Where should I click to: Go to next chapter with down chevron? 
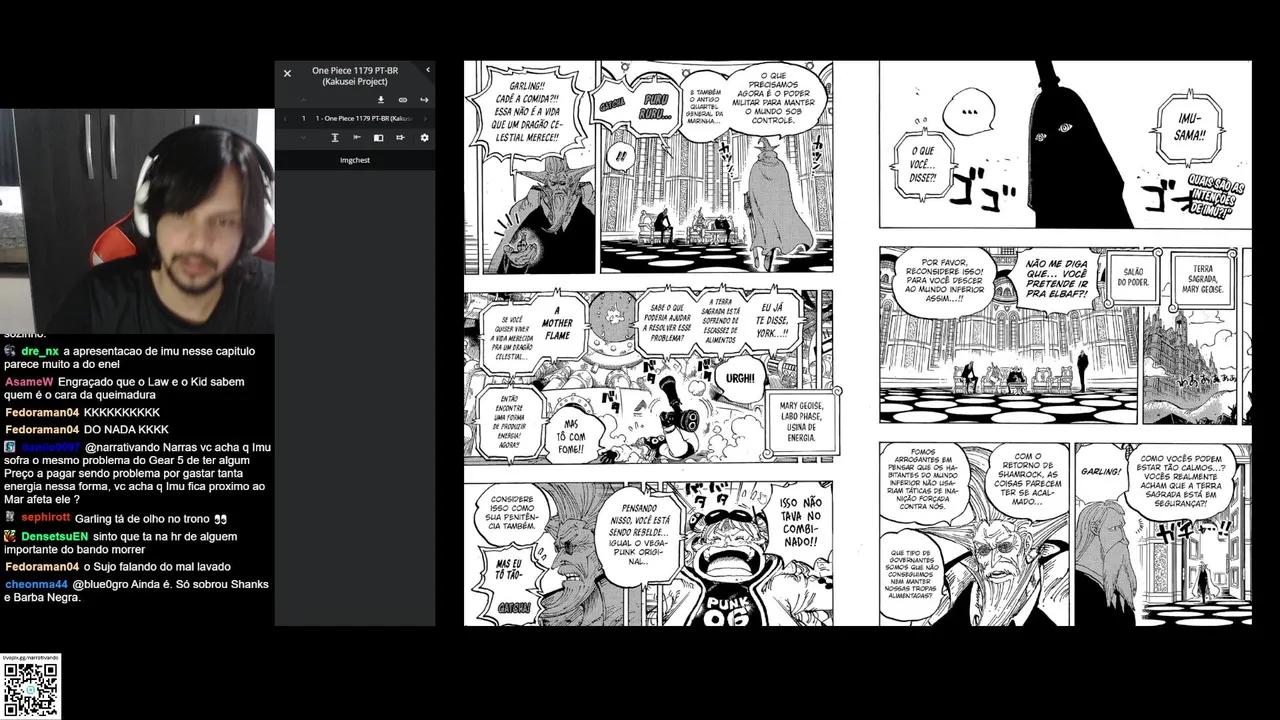point(304,138)
